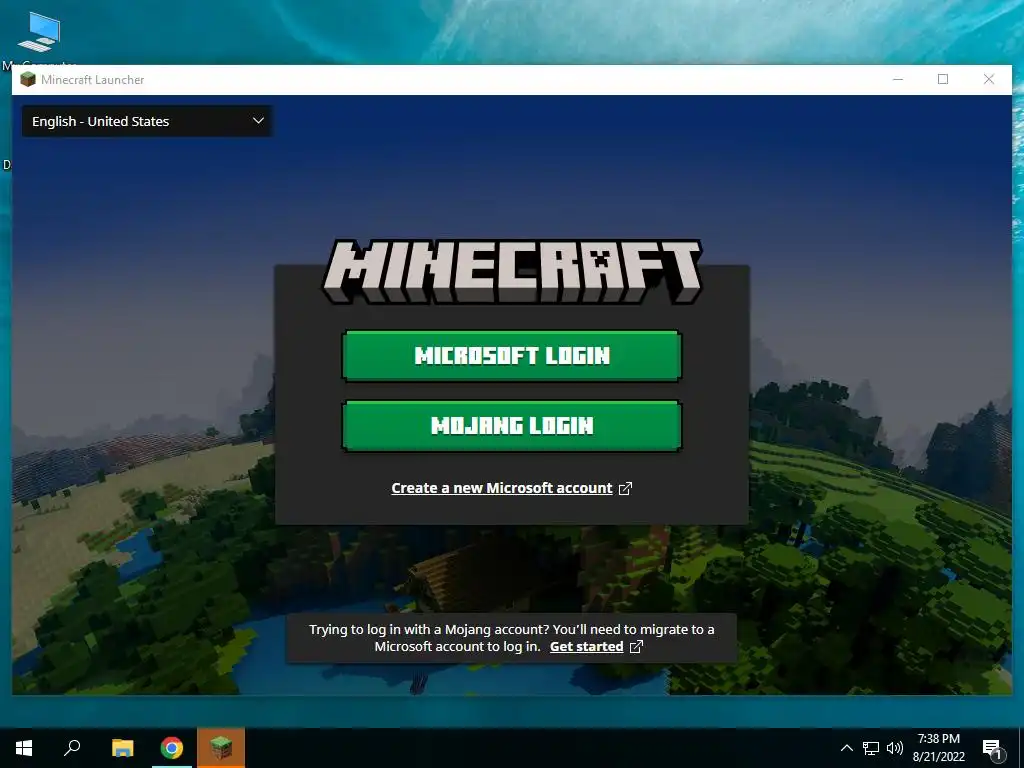
Task: Click the Microsoft Login button
Action: (x=511, y=356)
